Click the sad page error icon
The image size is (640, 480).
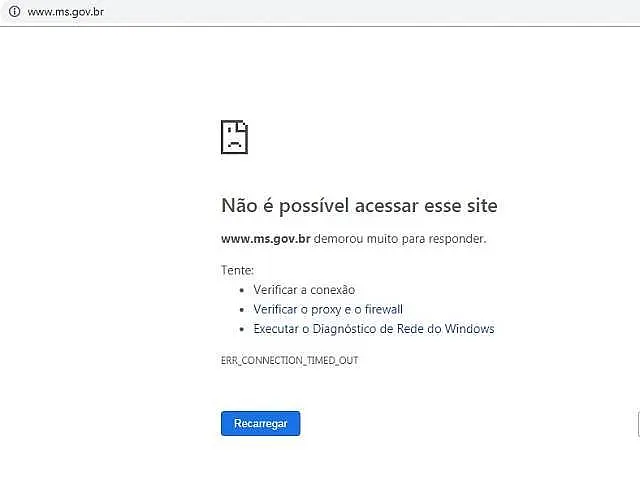[x=234, y=137]
